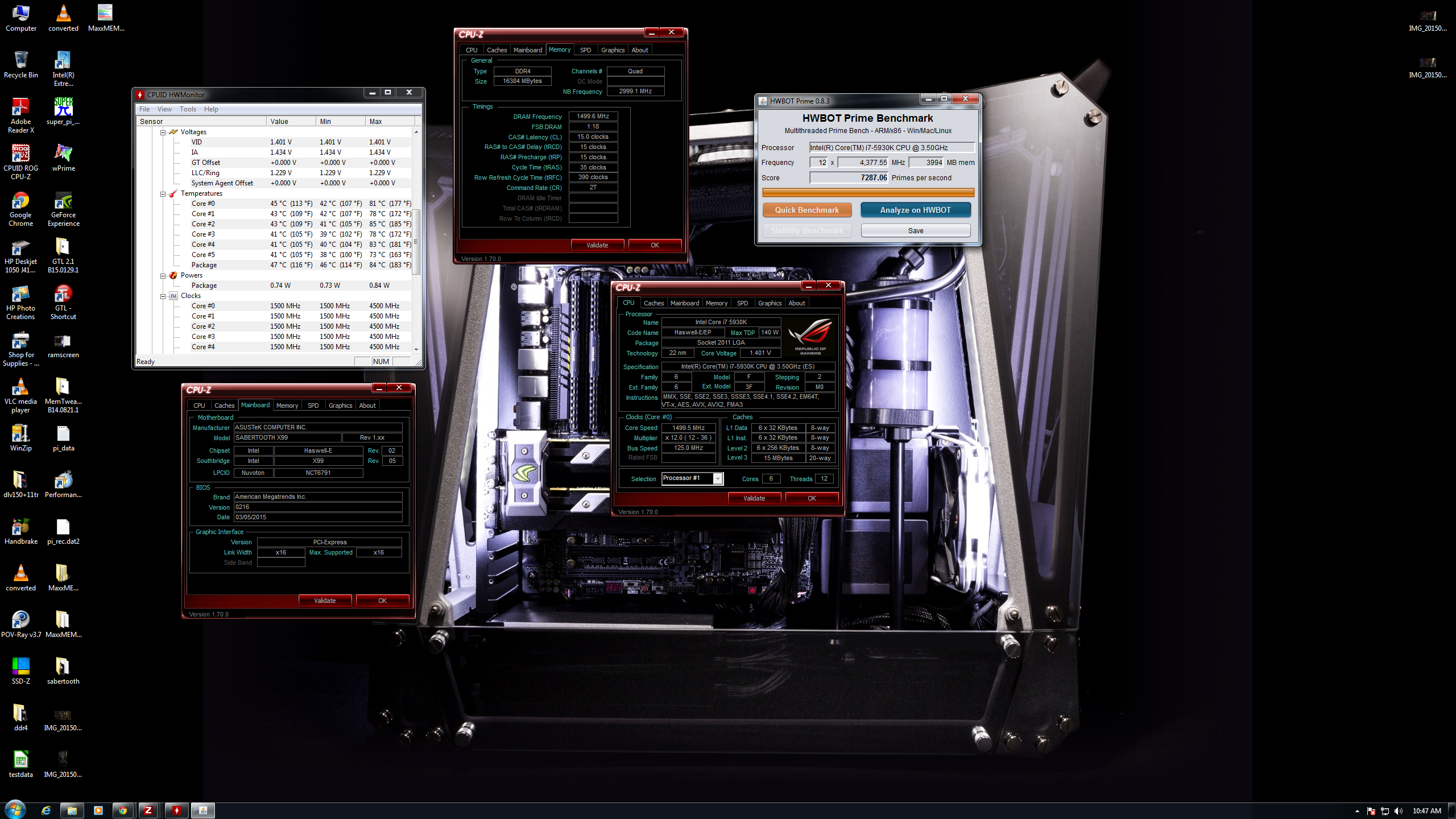This screenshot has width=1456, height=819.
Task: Select About tab in Memory CPU-Z window
Action: tap(640, 50)
